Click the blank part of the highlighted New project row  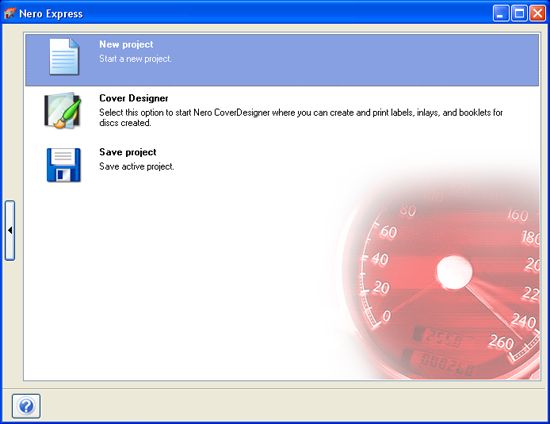pos(351,60)
